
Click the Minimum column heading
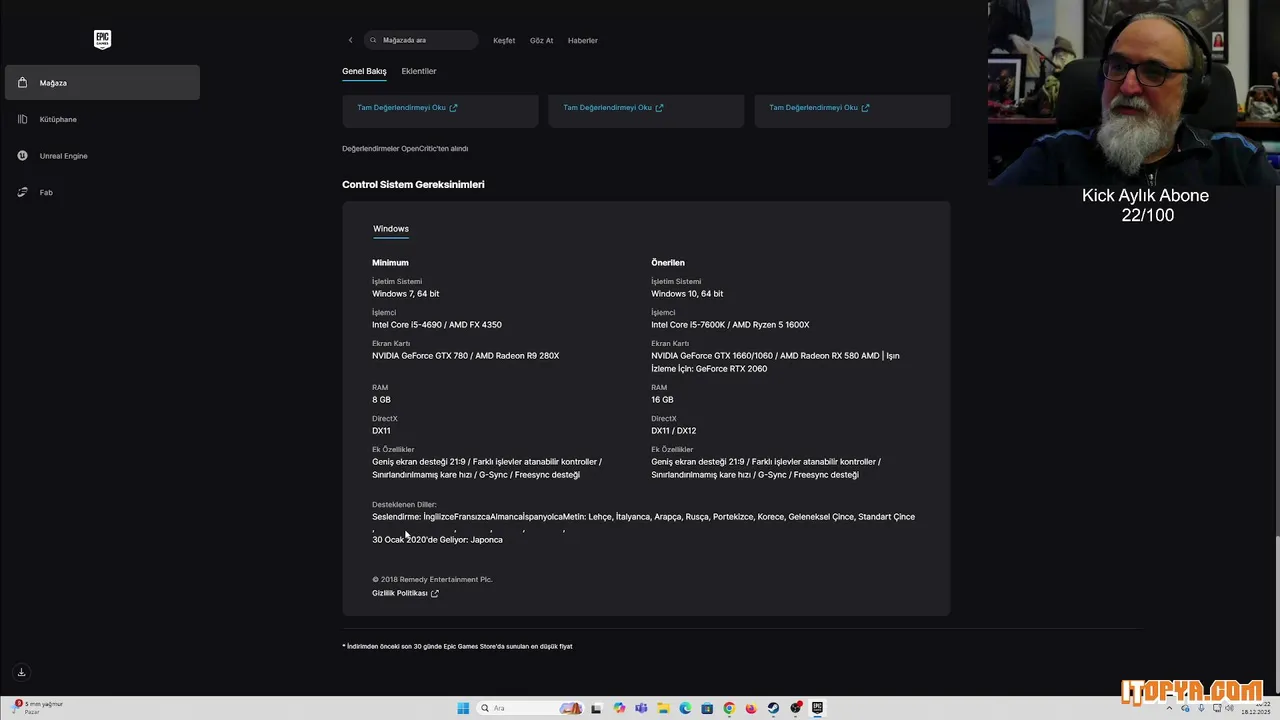pyautogui.click(x=390, y=262)
